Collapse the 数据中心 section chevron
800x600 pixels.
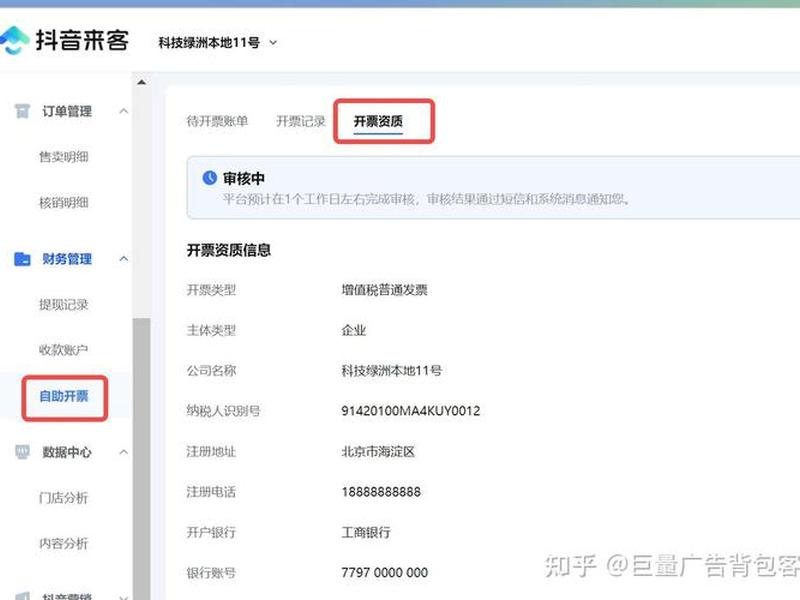[123, 452]
